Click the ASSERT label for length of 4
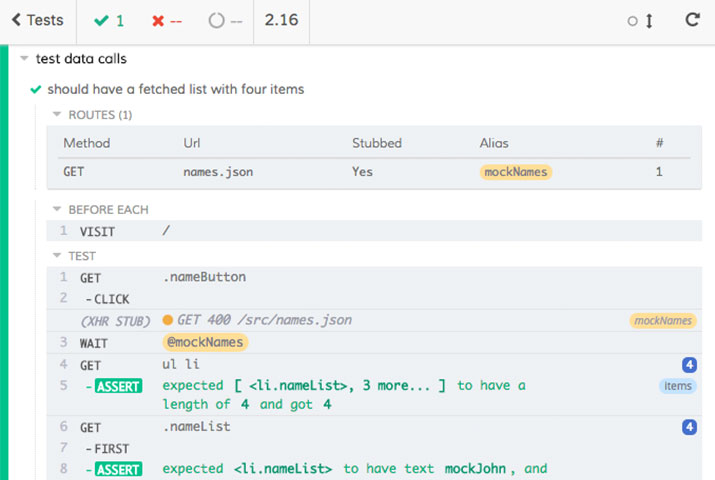This screenshot has height=480, width=715. [x=119, y=386]
